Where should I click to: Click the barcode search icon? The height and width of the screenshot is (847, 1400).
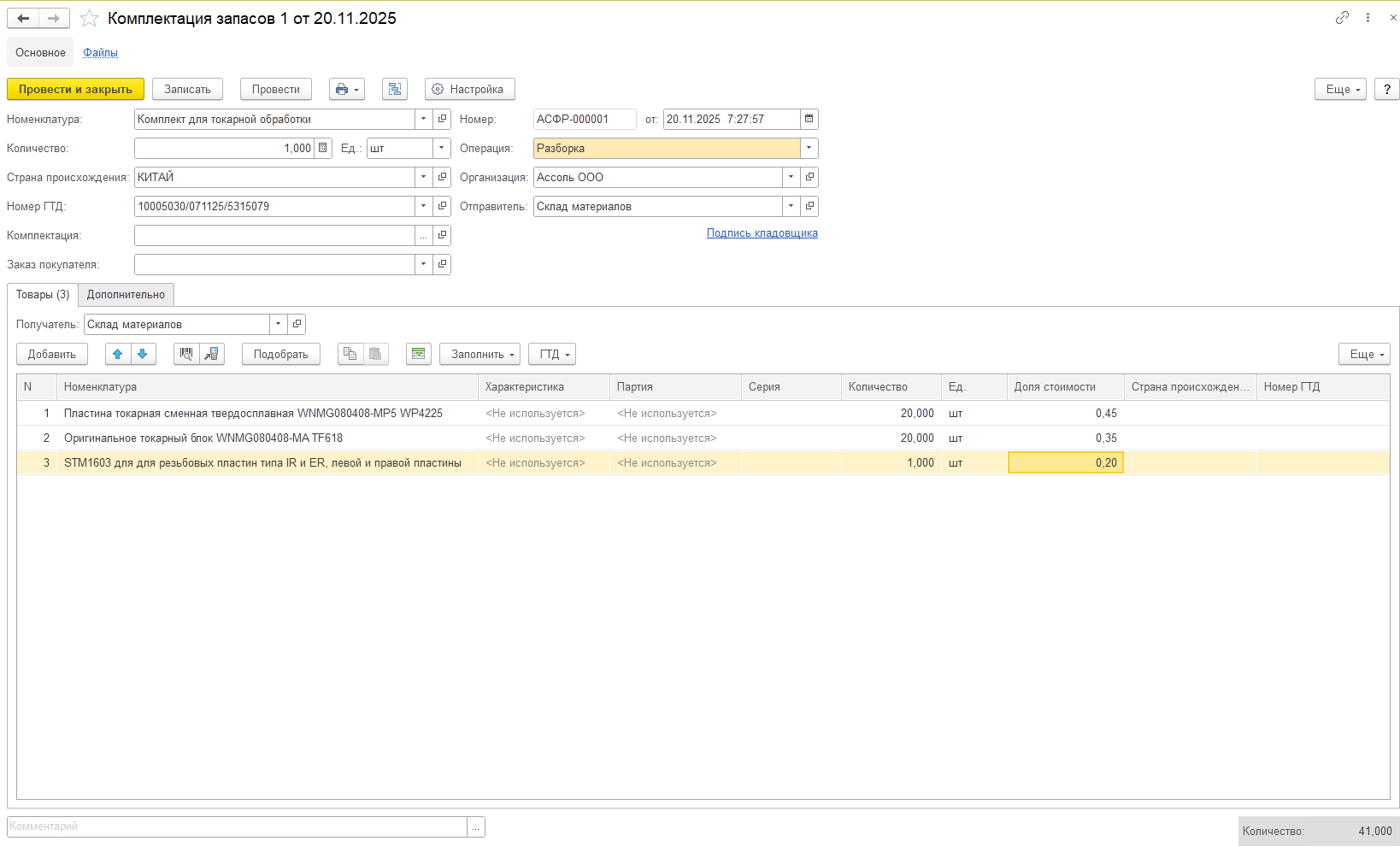186,354
